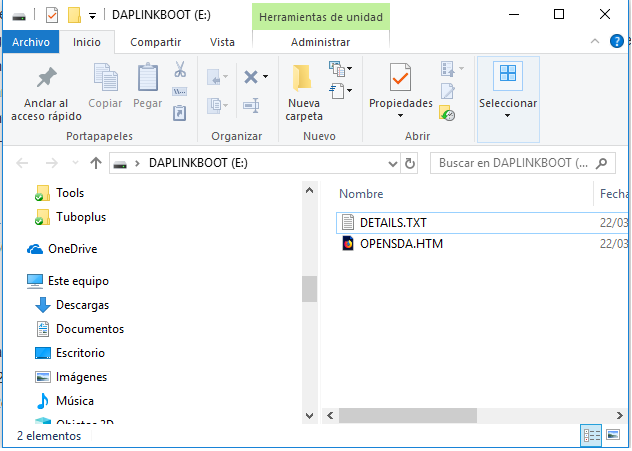Image resolution: width=632 pixels, height=451 pixels.
Task: Click the Nuevo elemento icon
Action: 337,69
